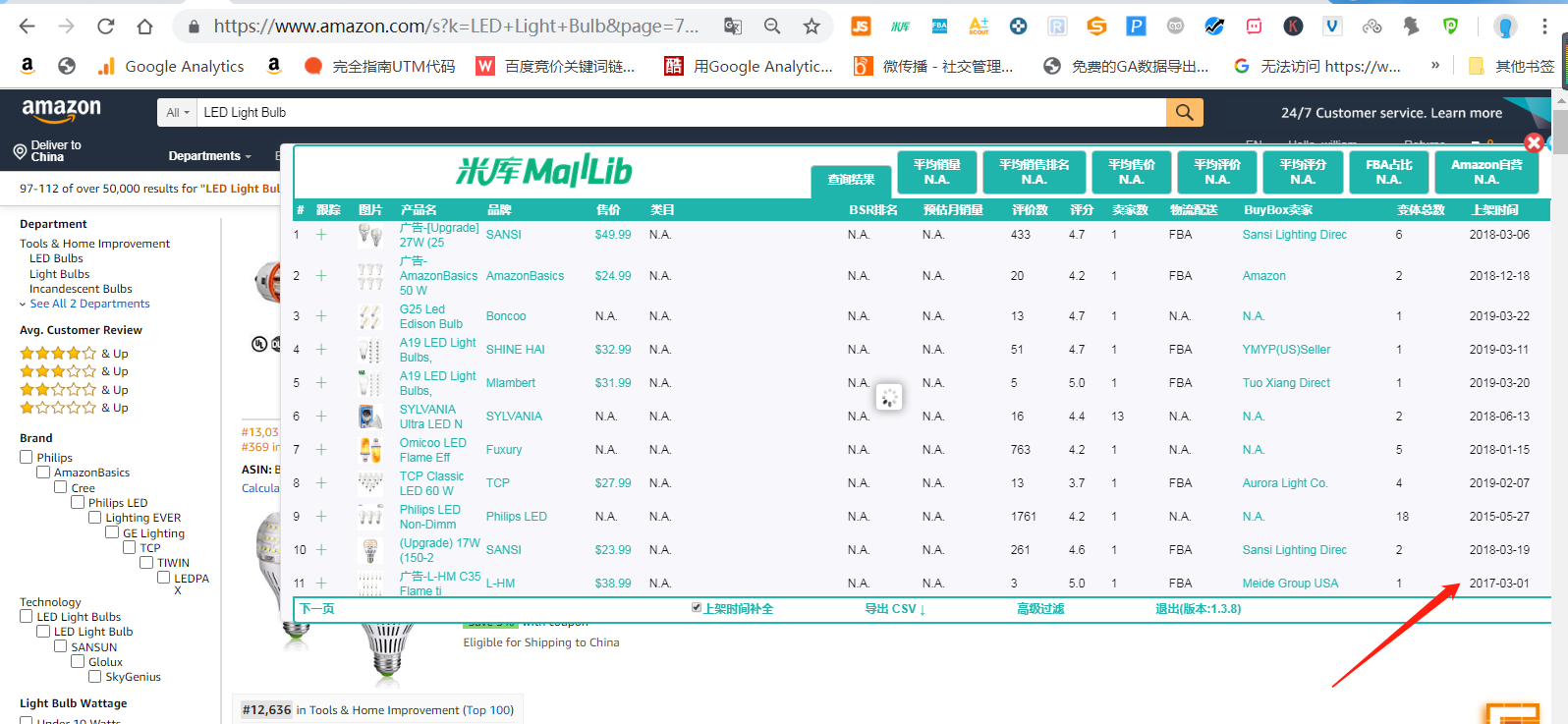Click the Amazon search magnifier button
Image resolution: width=1568 pixels, height=724 pixels.
pos(1185,112)
